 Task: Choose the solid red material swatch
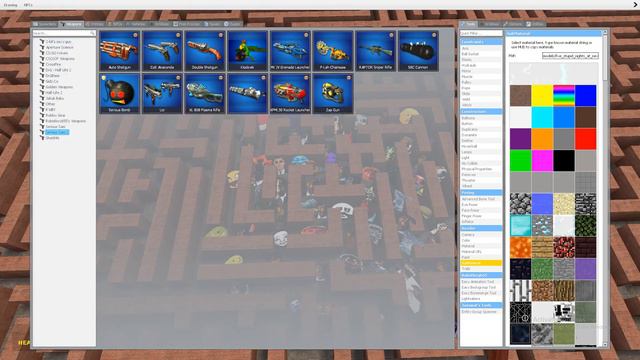click(585, 139)
